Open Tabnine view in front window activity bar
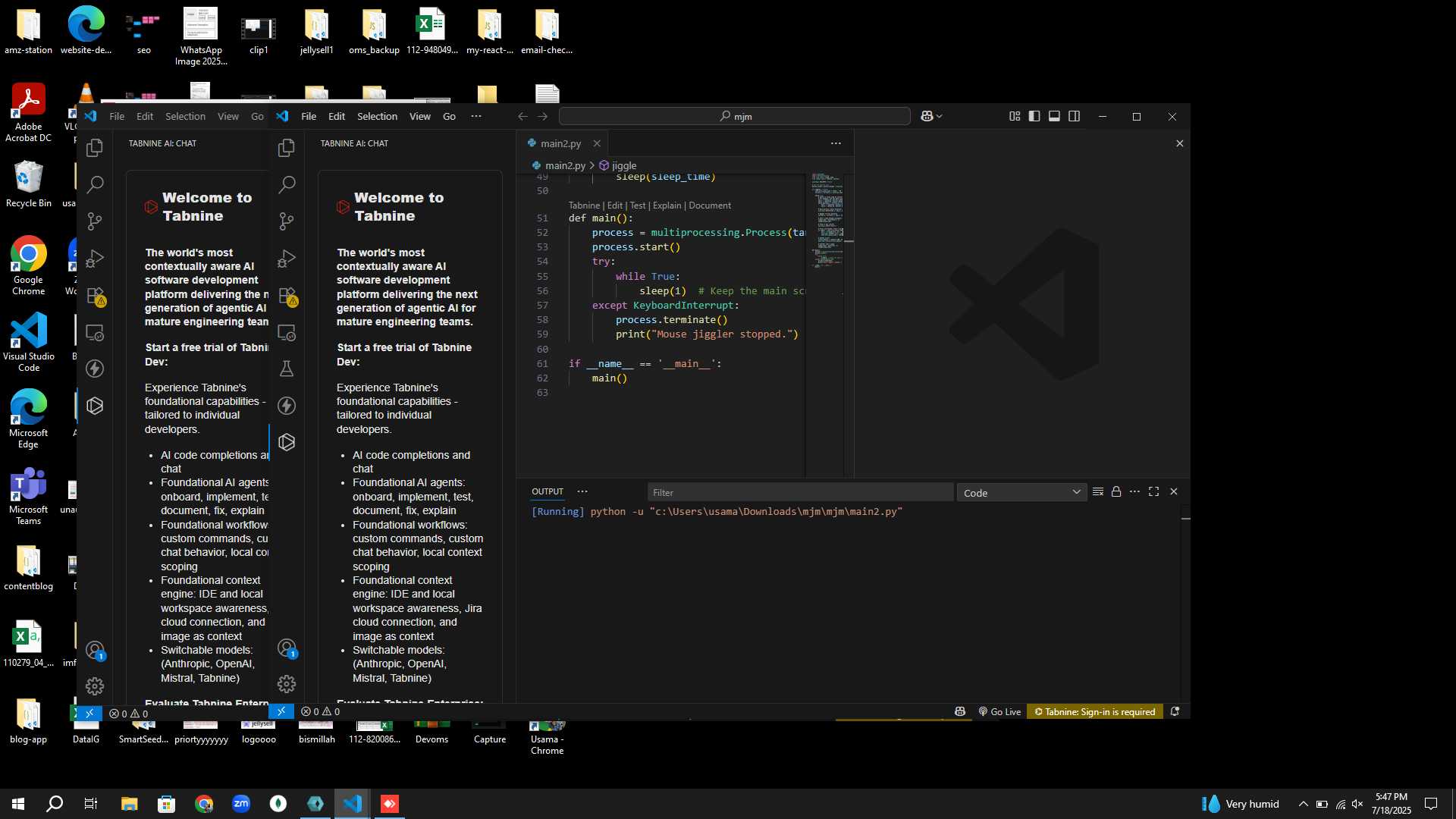Image resolution: width=1456 pixels, height=819 pixels. pos(287,442)
